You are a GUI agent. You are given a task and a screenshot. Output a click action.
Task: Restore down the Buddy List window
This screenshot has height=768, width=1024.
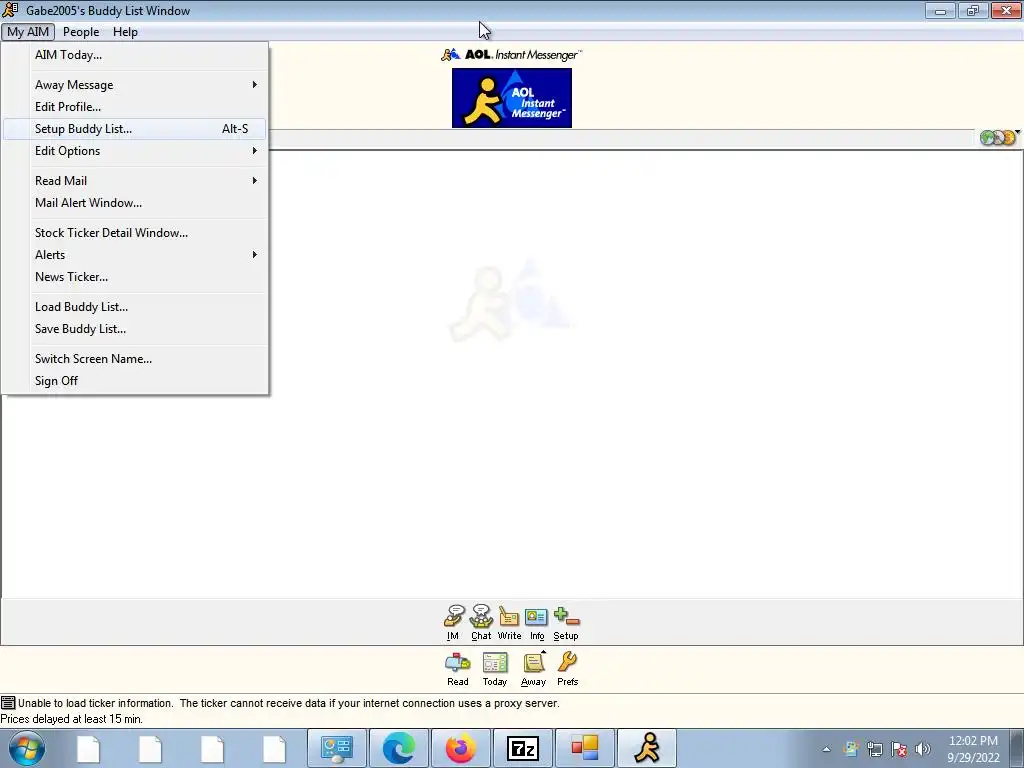973,10
